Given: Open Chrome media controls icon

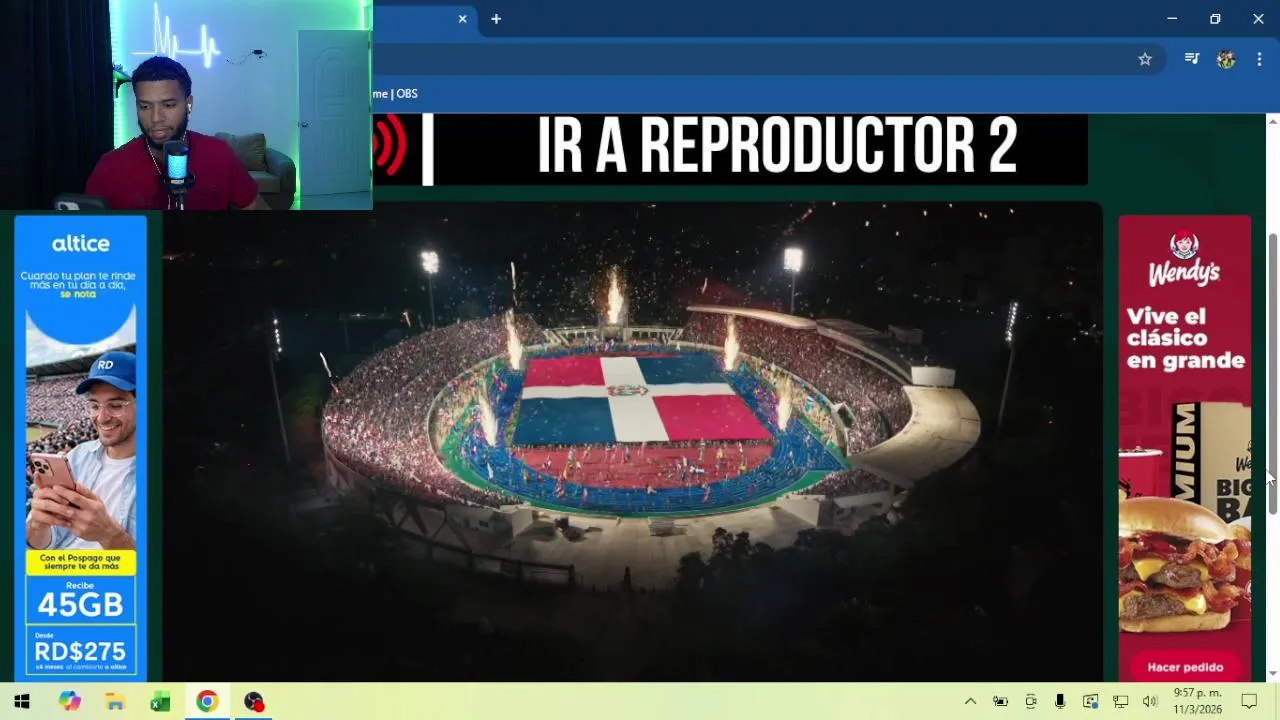Looking at the screenshot, I should (1192, 59).
